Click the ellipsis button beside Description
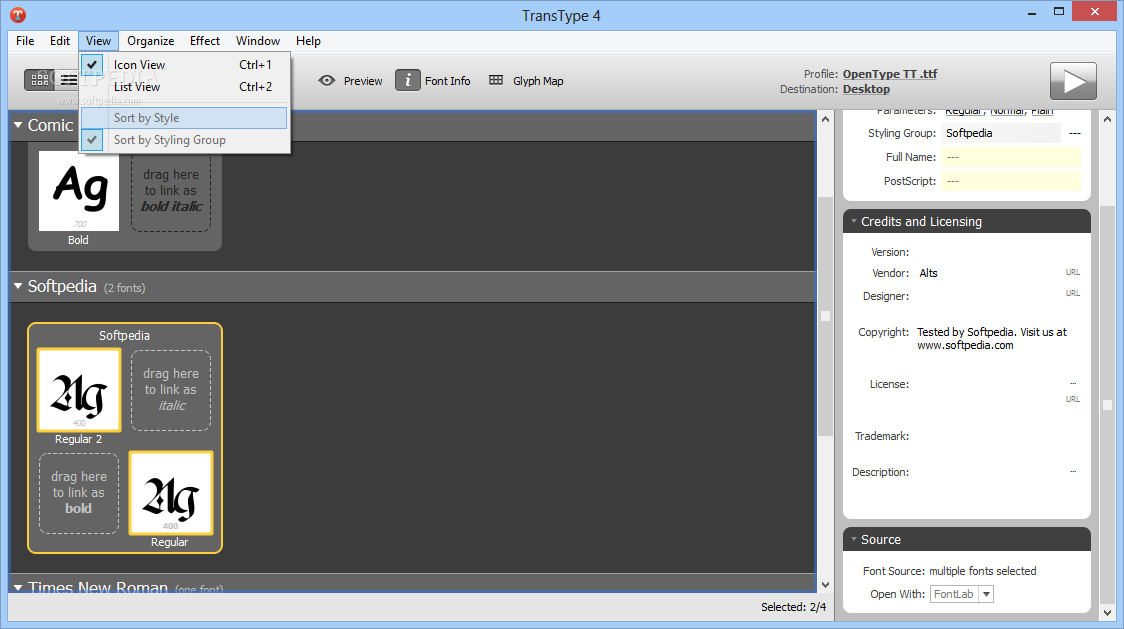 (1073, 471)
